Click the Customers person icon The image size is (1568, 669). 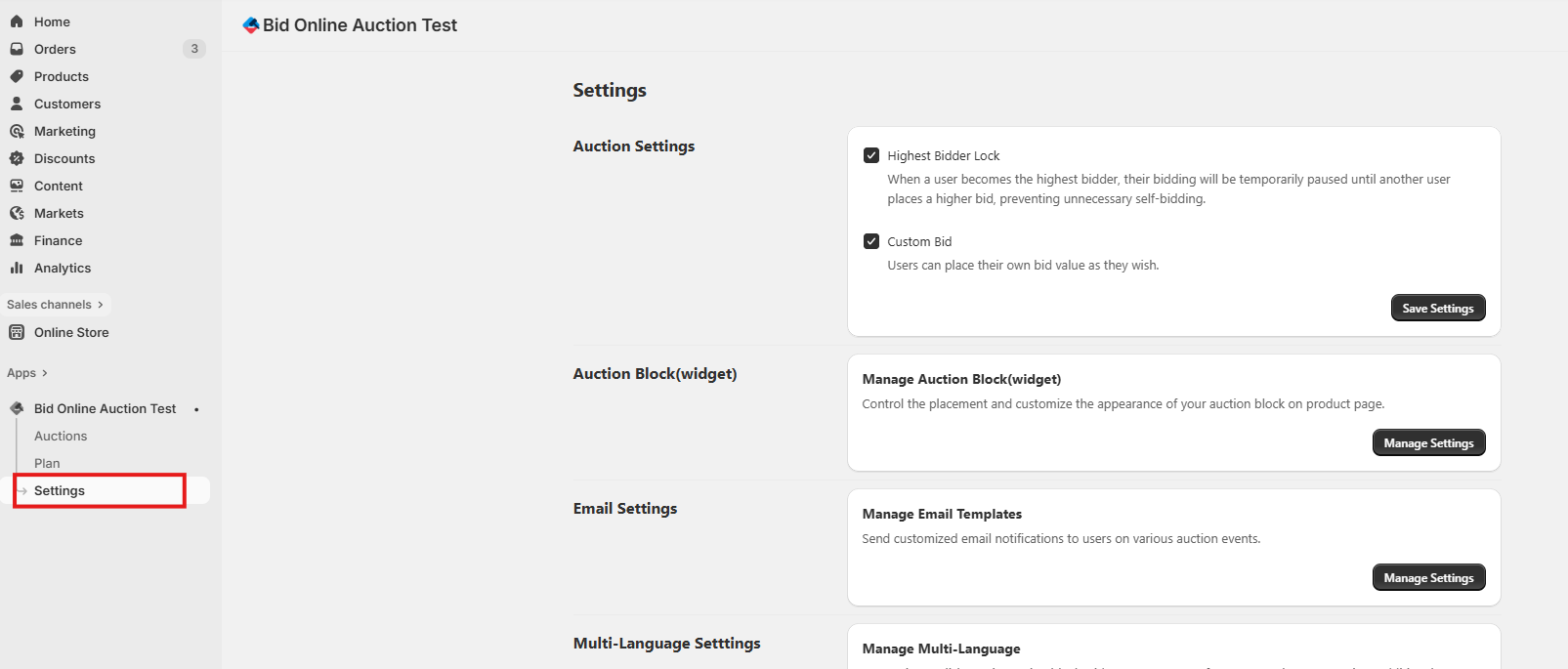click(x=17, y=104)
